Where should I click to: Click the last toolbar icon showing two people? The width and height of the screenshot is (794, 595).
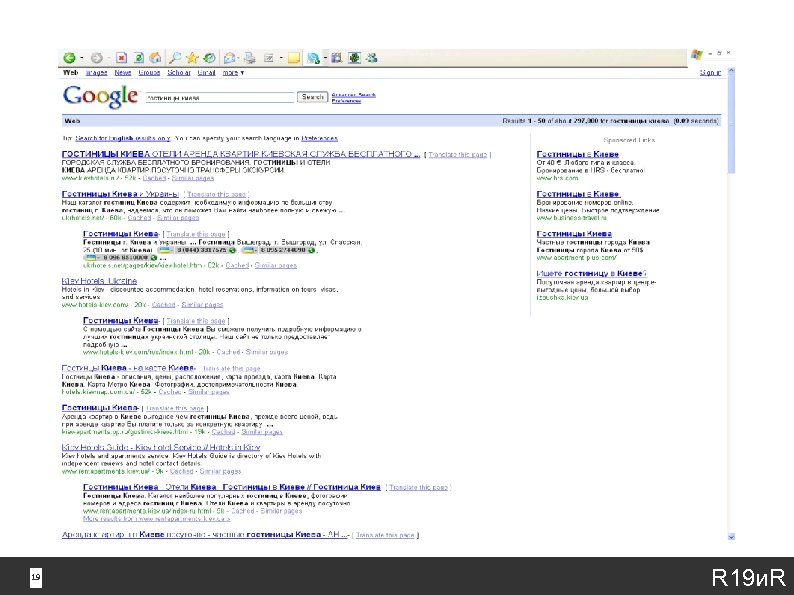[372, 58]
